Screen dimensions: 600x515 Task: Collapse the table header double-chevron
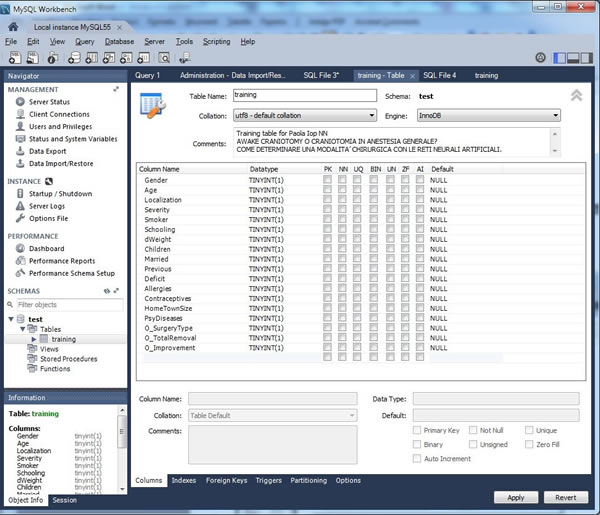pyautogui.click(x=577, y=95)
